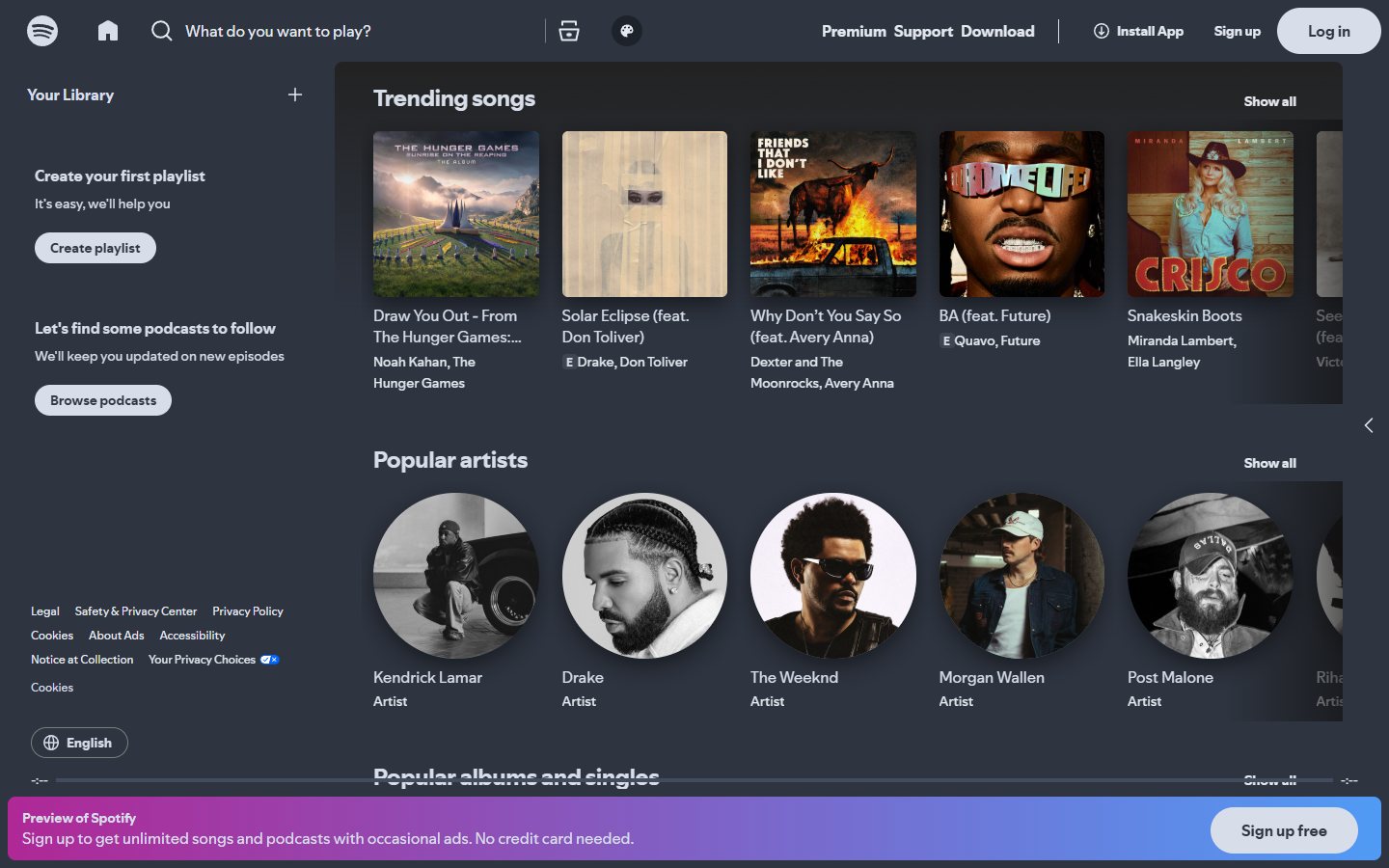Image resolution: width=1389 pixels, height=868 pixels.
Task: Click the Create playlist button
Action: pyautogui.click(x=95, y=248)
